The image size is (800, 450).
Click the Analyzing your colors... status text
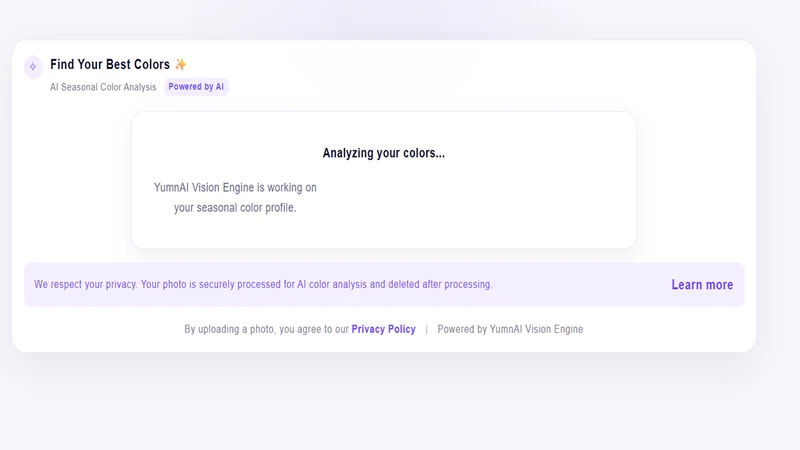click(x=384, y=153)
